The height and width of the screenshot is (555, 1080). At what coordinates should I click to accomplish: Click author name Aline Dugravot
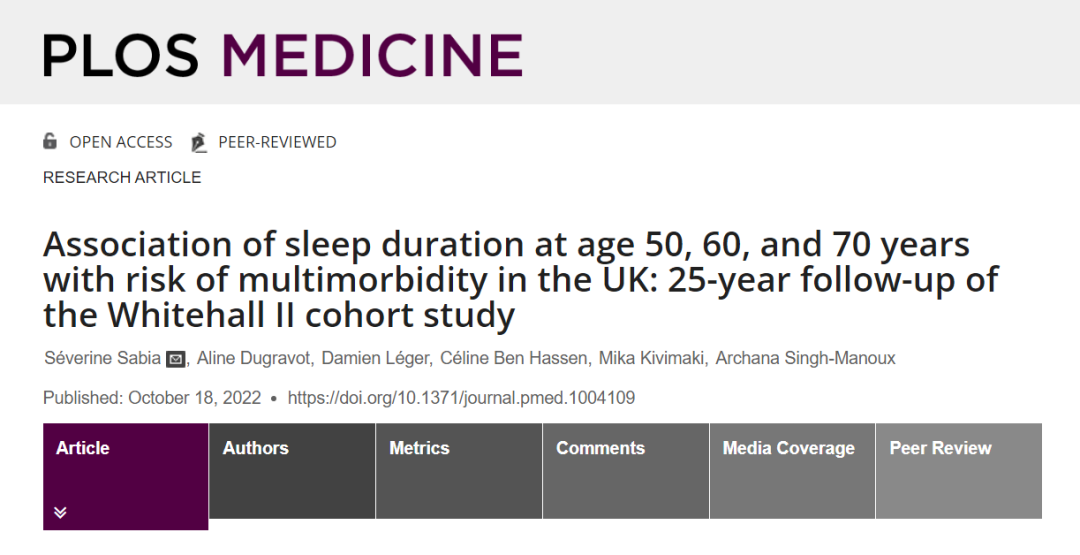pyautogui.click(x=254, y=358)
